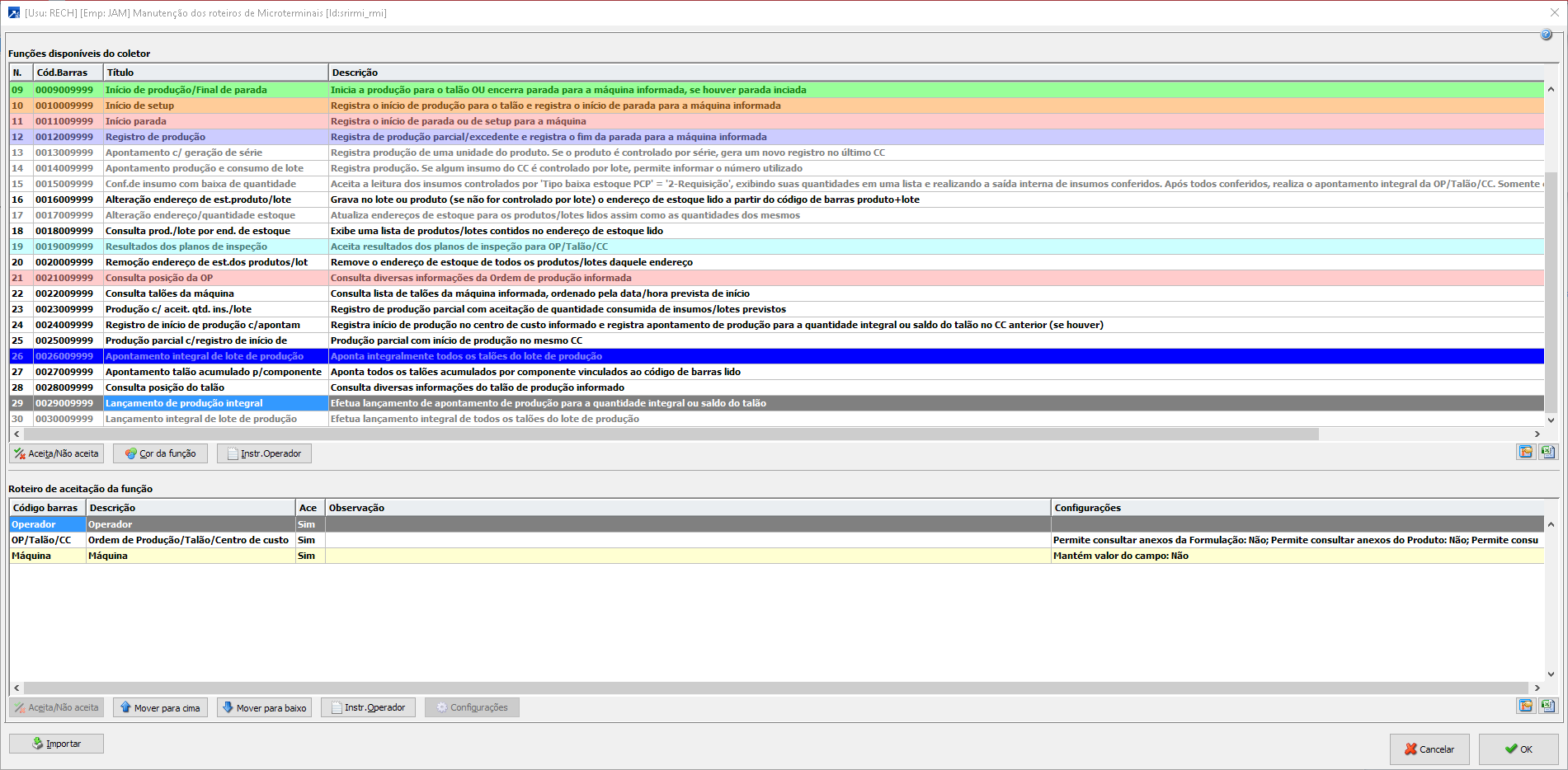Click the up arrow of the functions list scrollbar

(1551, 89)
